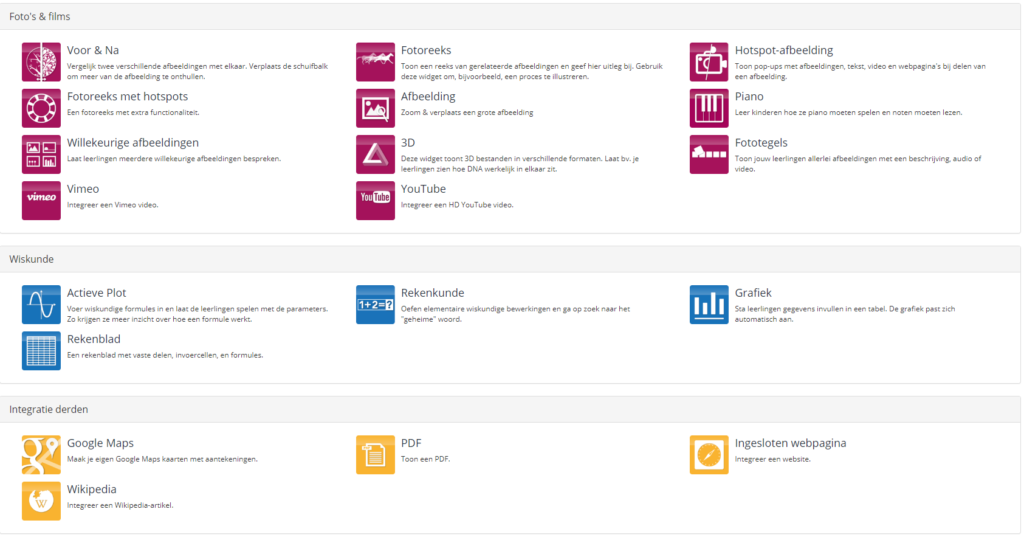This screenshot has width=1024, height=540.
Task: Select the Vimeo widget icon
Action: pyautogui.click(x=41, y=200)
